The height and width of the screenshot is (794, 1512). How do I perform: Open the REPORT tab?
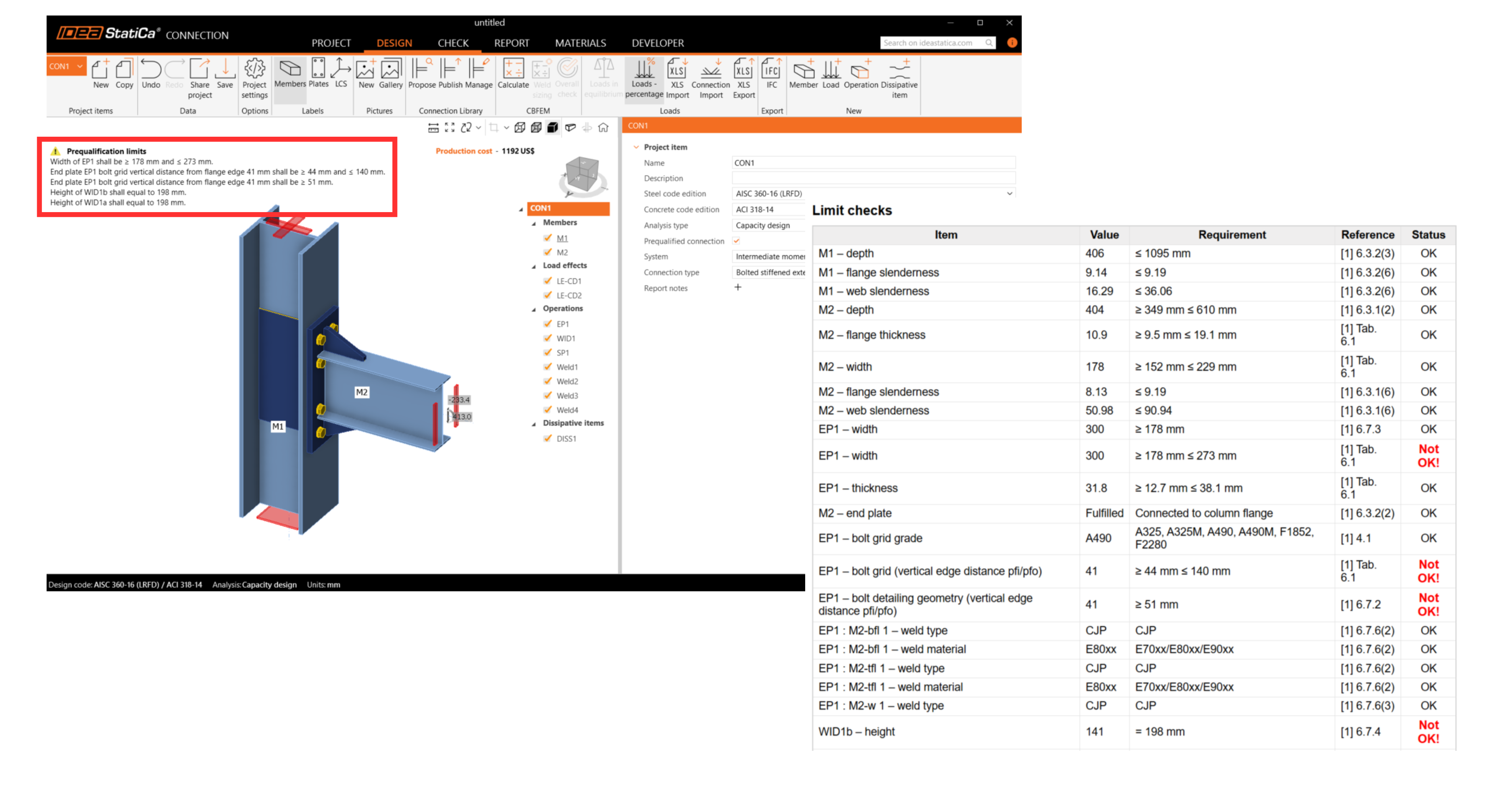point(511,43)
